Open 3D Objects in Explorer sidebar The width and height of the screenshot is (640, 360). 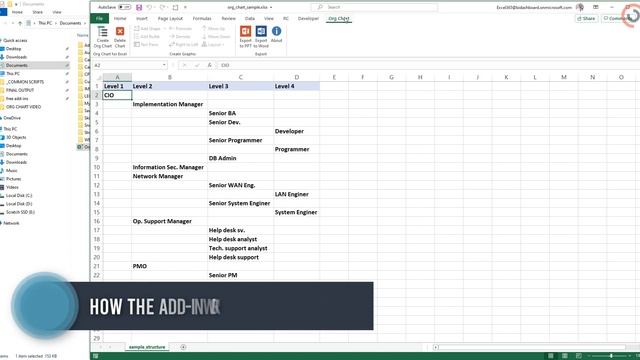16,138
